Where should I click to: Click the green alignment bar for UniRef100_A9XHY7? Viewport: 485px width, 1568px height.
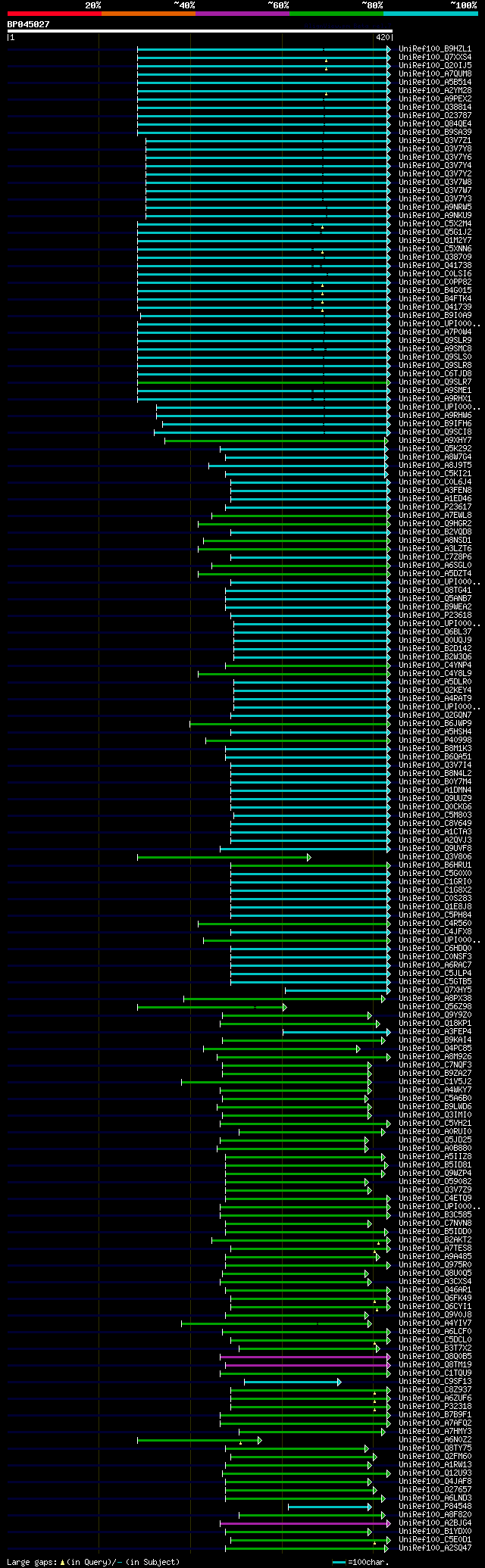[276, 441]
